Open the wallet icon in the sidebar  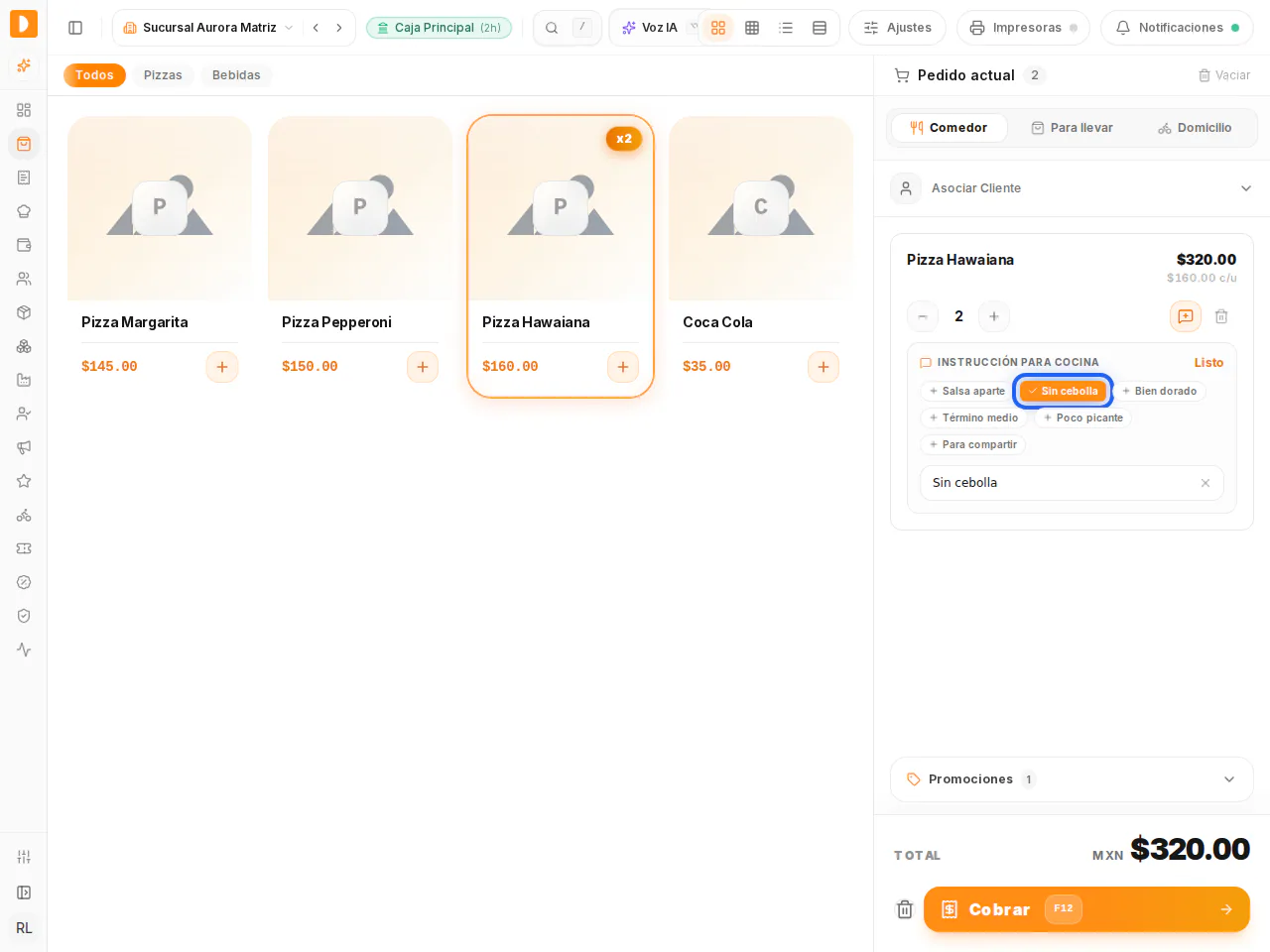(x=24, y=245)
